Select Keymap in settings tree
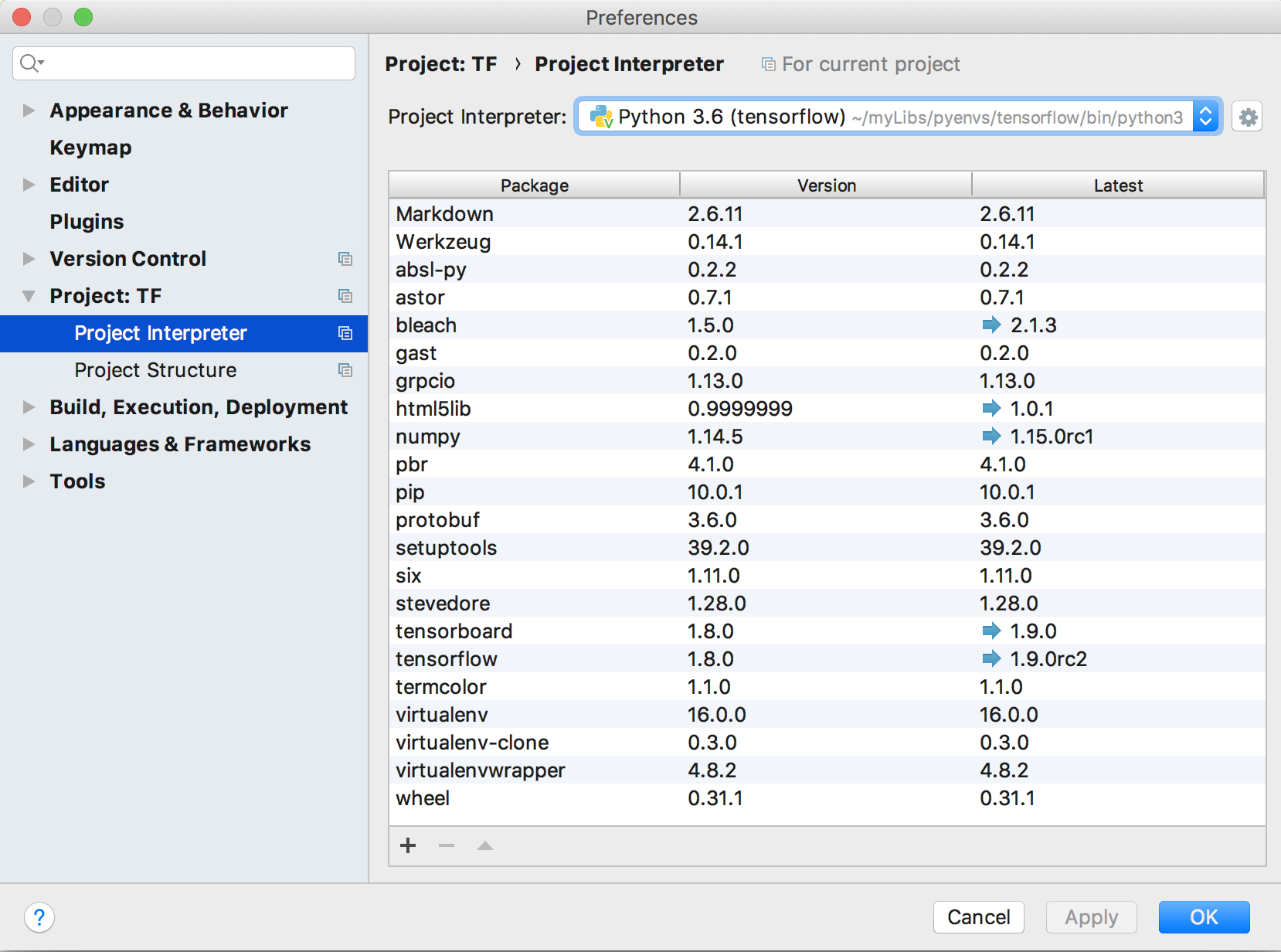 (90, 148)
